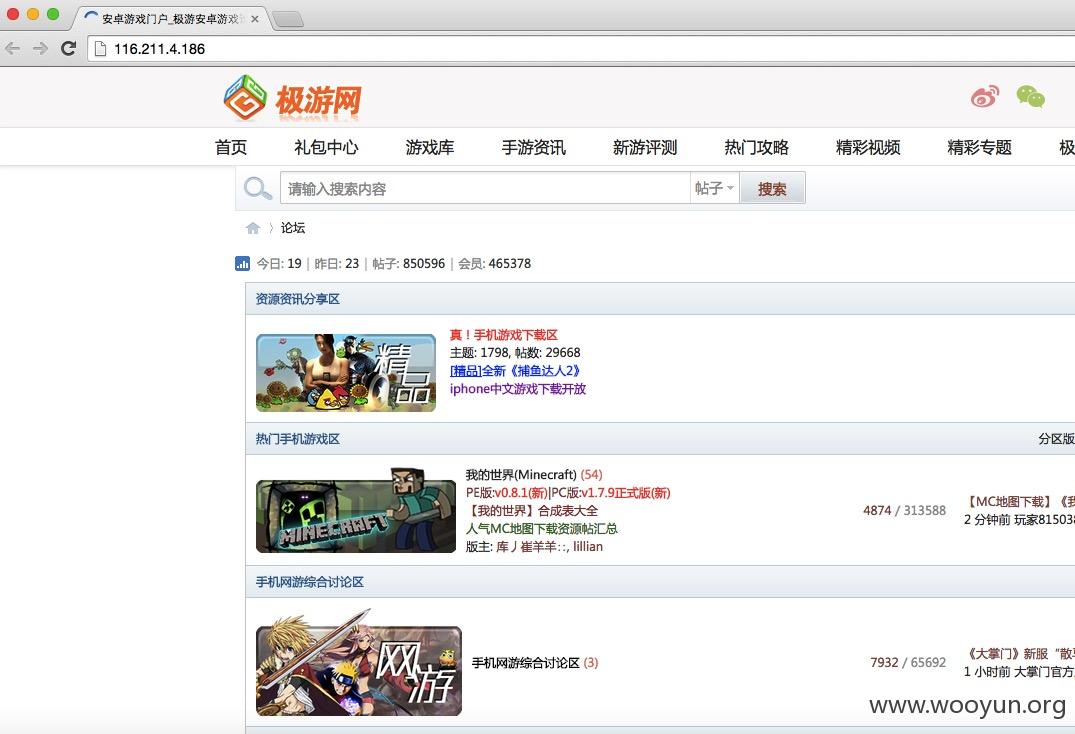Open the 热门攻略 navigation item

tap(756, 147)
